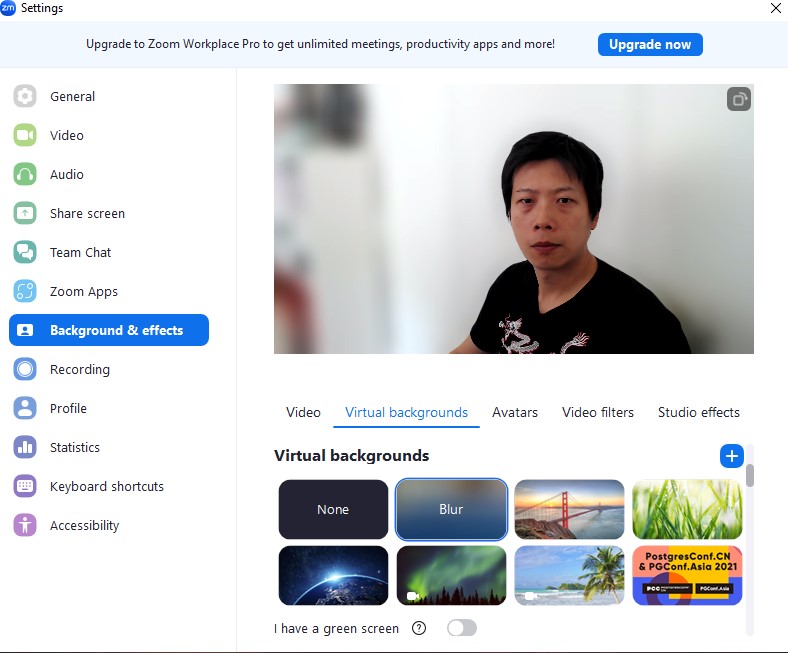Viewport: 788px width, 653px height.
Task: Click the green screen help question icon
Action: [419, 629]
